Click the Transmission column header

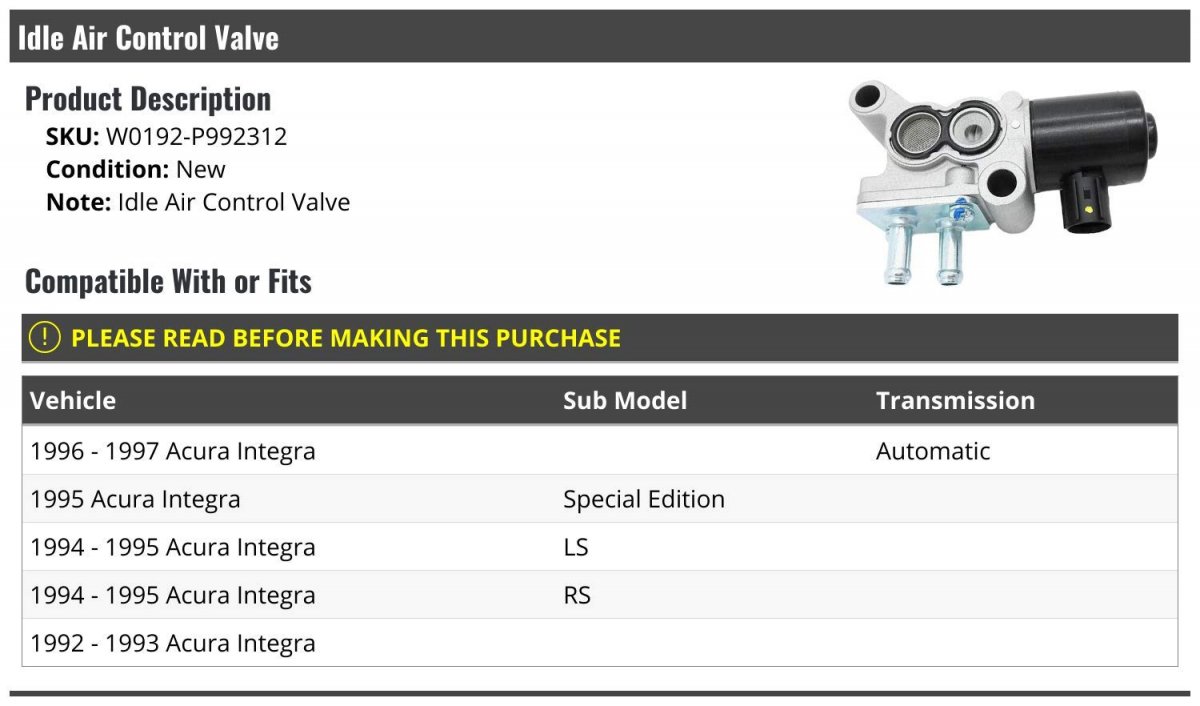[955, 401]
